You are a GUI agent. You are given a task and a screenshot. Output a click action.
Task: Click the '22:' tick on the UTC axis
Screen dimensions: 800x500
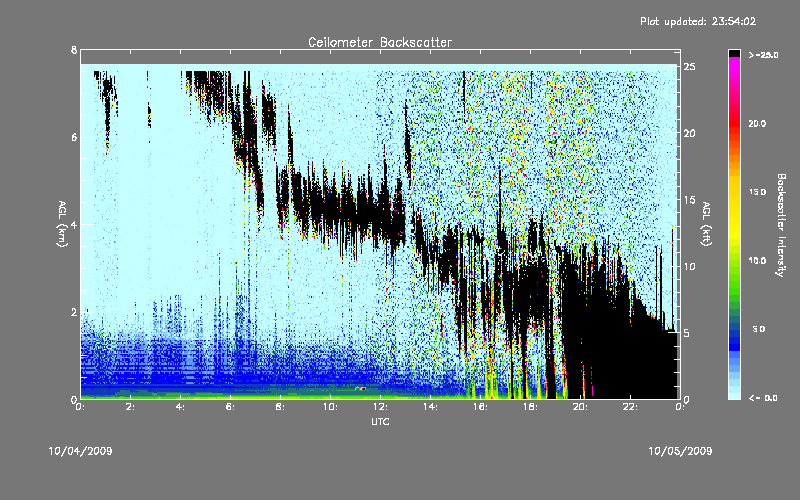(x=630, y=407)
